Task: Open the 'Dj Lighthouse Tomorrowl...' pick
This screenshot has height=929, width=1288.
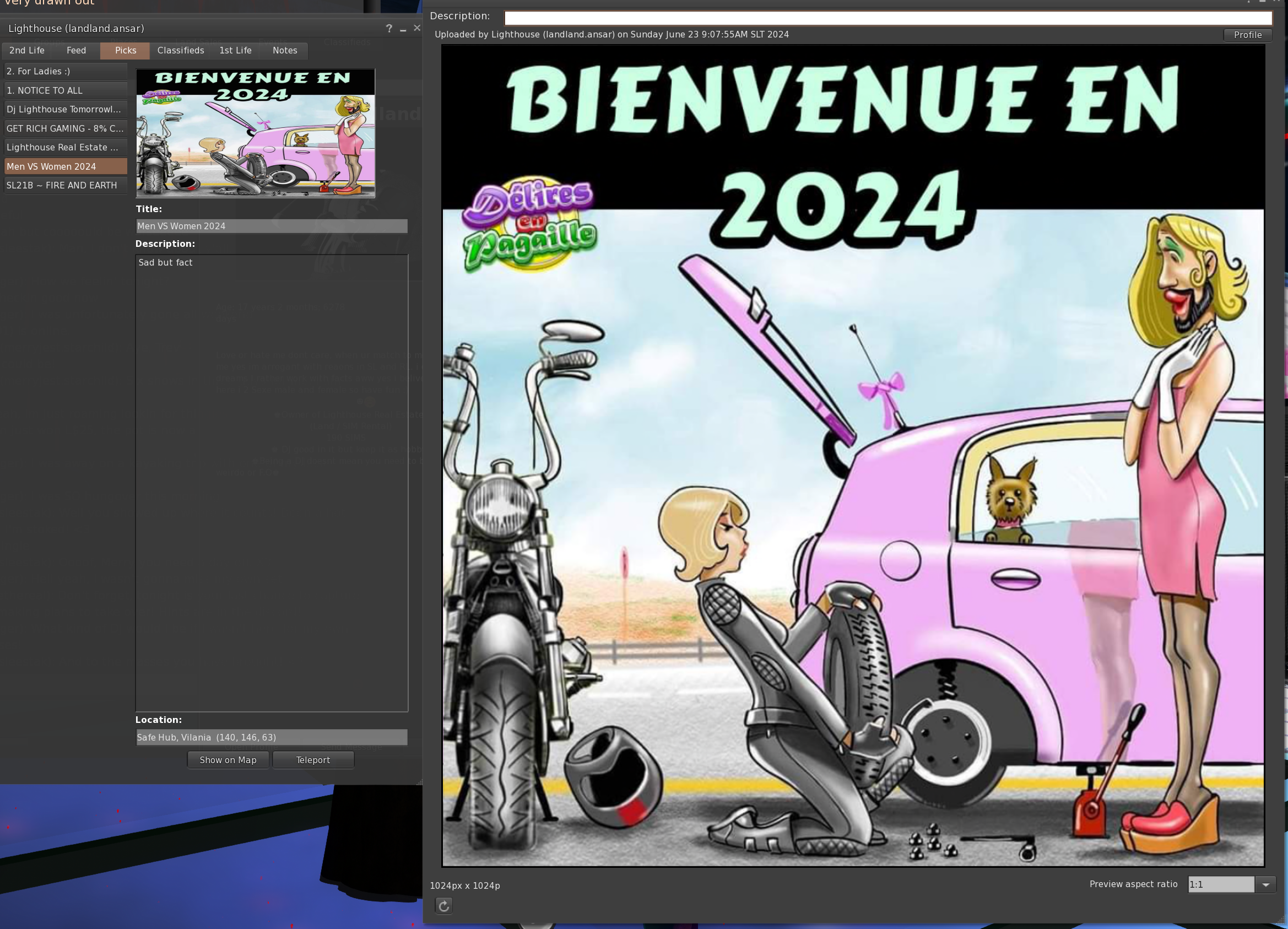Action: pyautogui.click(x=66, y=109)
